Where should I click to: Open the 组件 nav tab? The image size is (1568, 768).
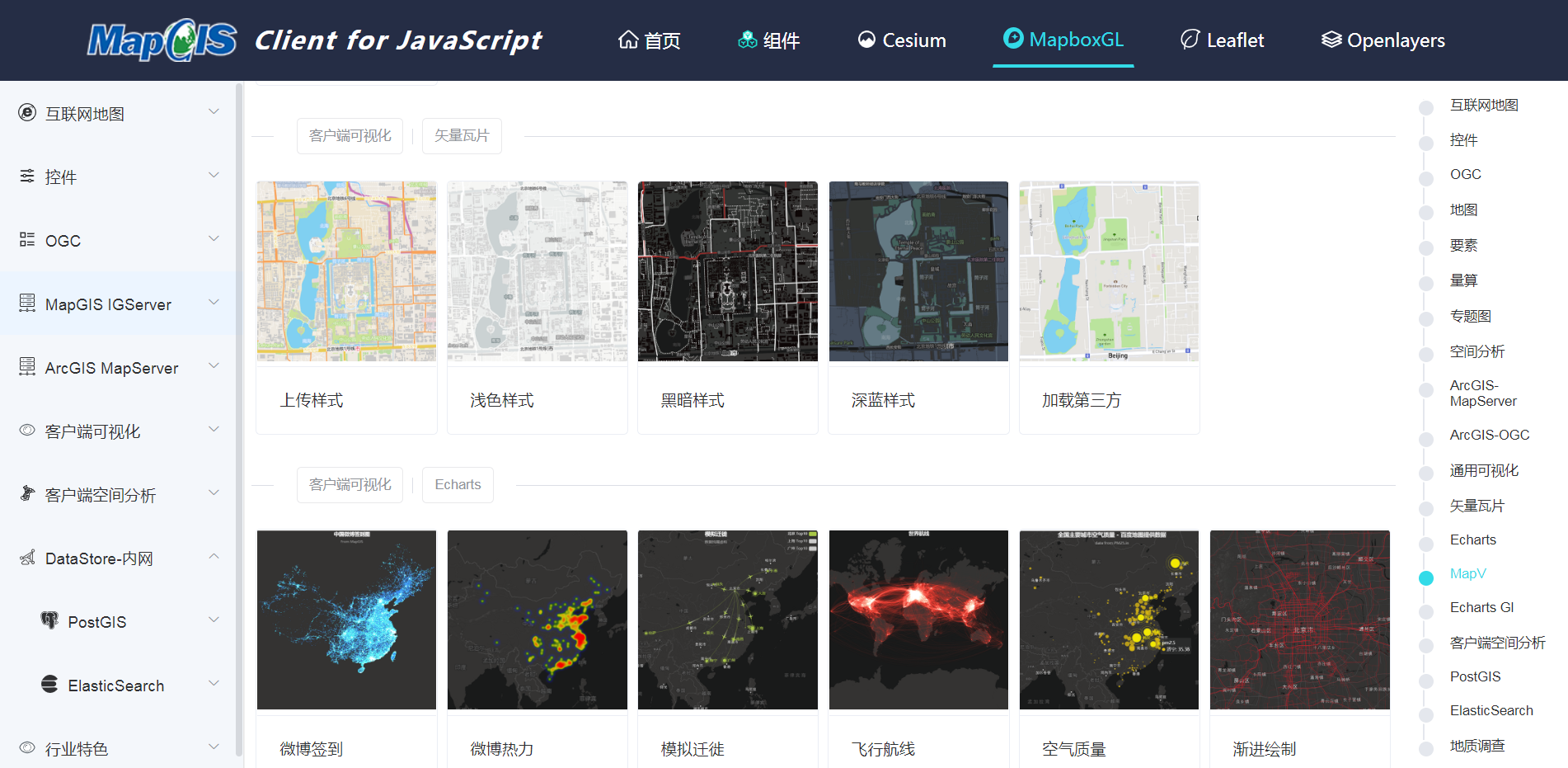point(769,40)
